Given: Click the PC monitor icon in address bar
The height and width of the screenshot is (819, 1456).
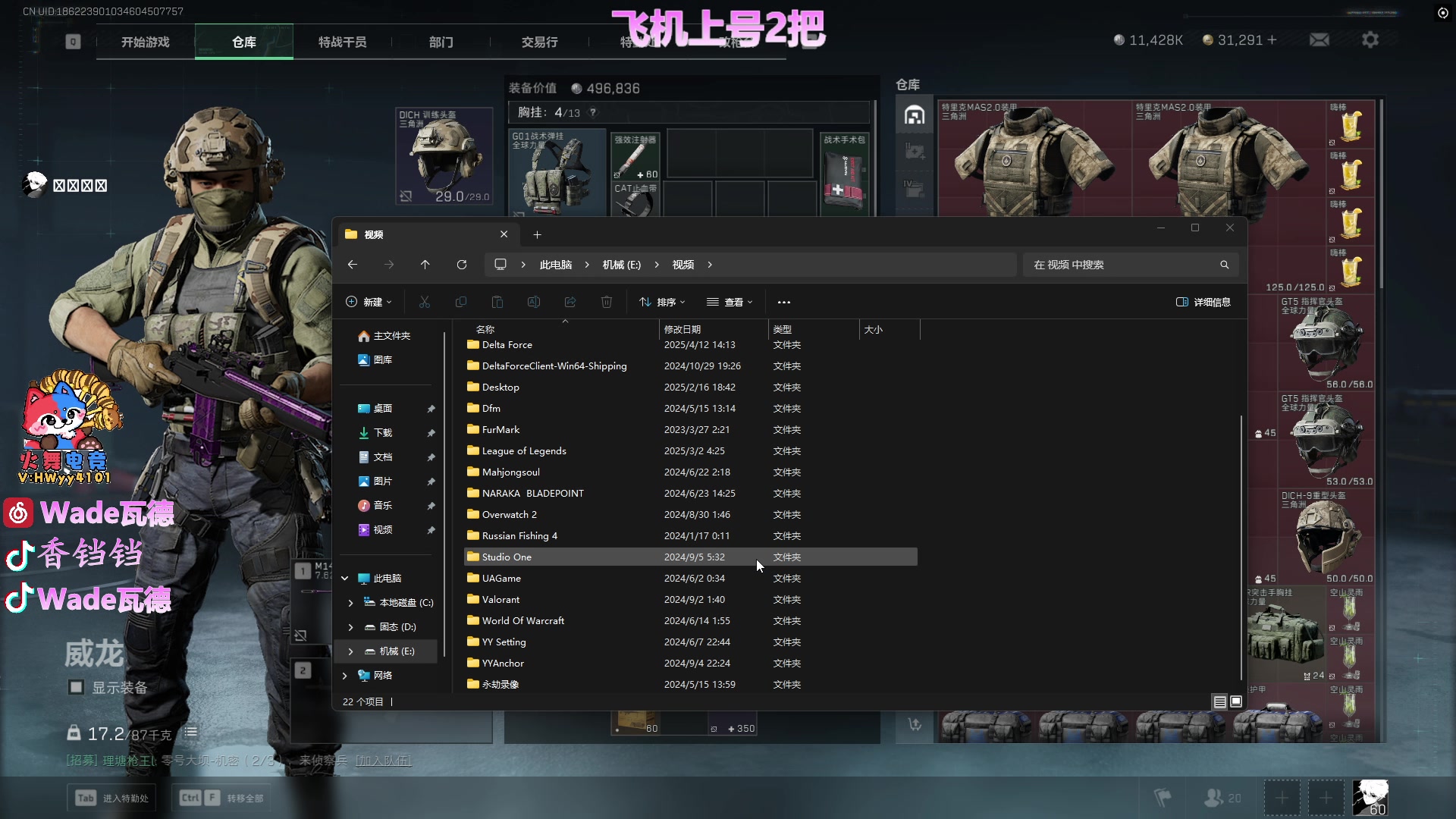Looking at the screenshot, I should (500, 265).
